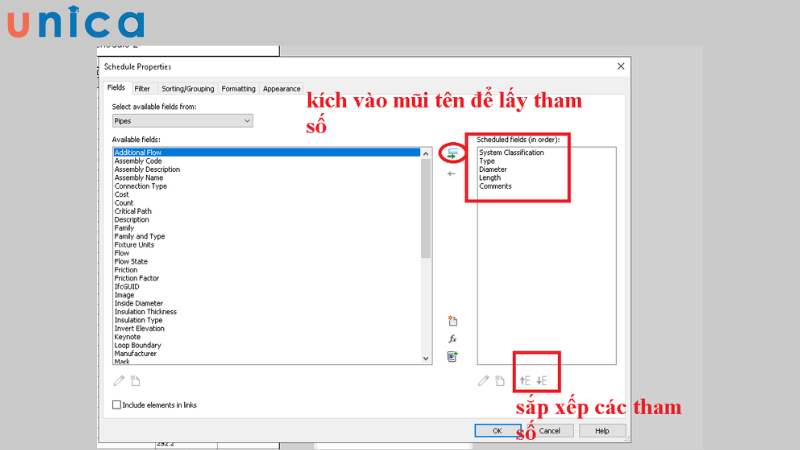
Task: Click the add calculated parameter fx icon
Action: (453, 339)
